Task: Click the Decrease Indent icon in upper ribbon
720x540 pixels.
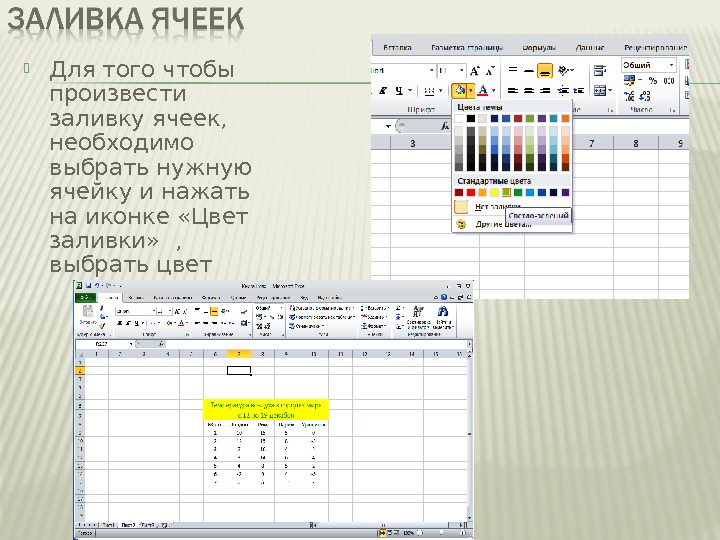Action: coord(563,90)
